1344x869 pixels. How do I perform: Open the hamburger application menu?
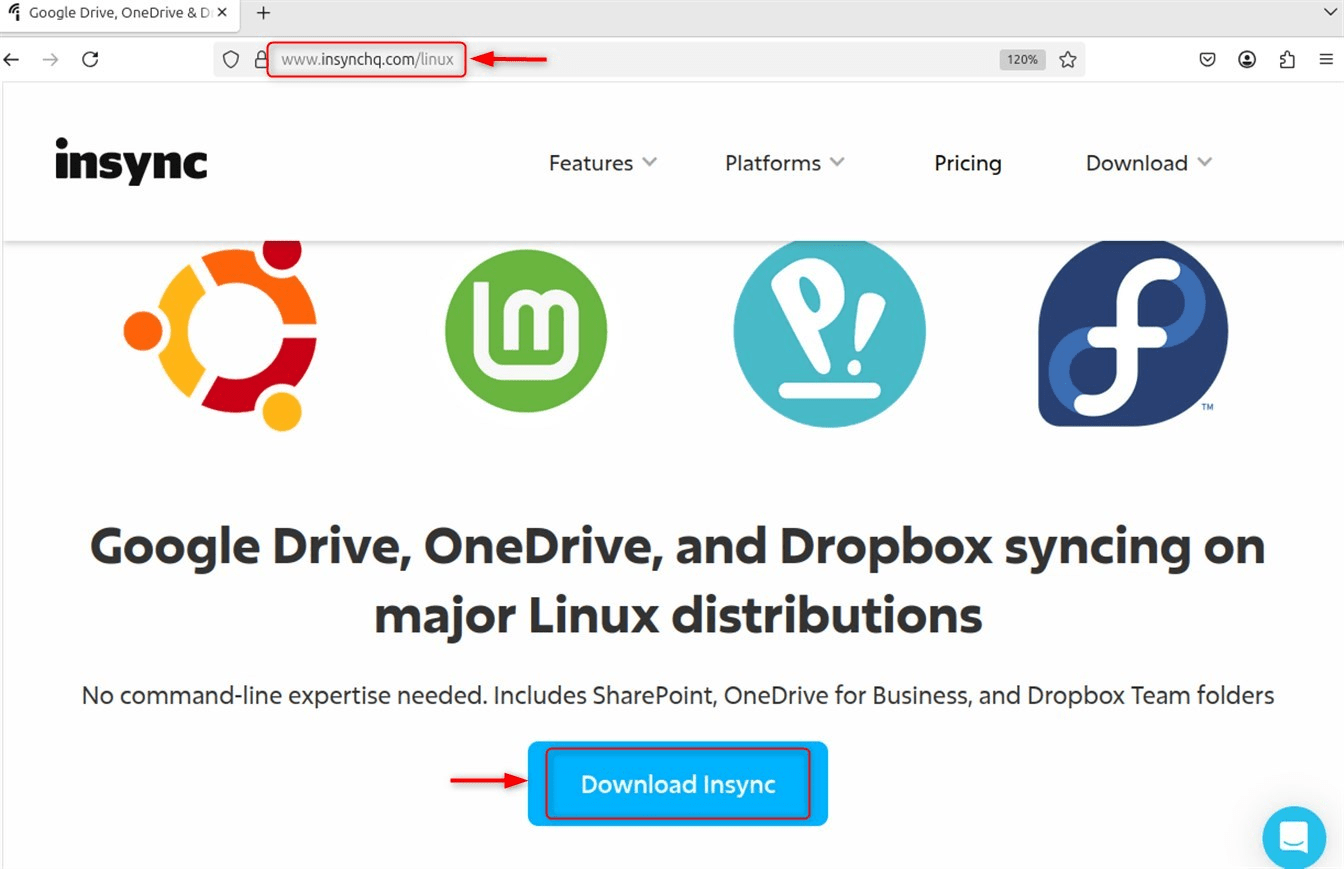1326,60
